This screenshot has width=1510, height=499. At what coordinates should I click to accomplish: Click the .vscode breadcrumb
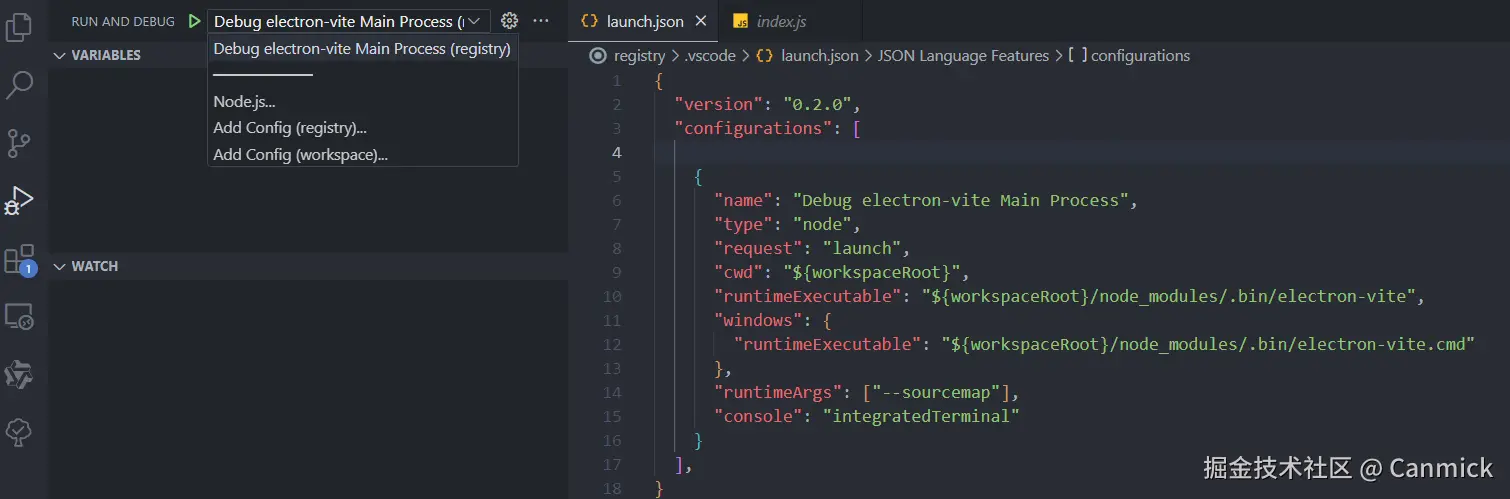(x=709, y=56)
